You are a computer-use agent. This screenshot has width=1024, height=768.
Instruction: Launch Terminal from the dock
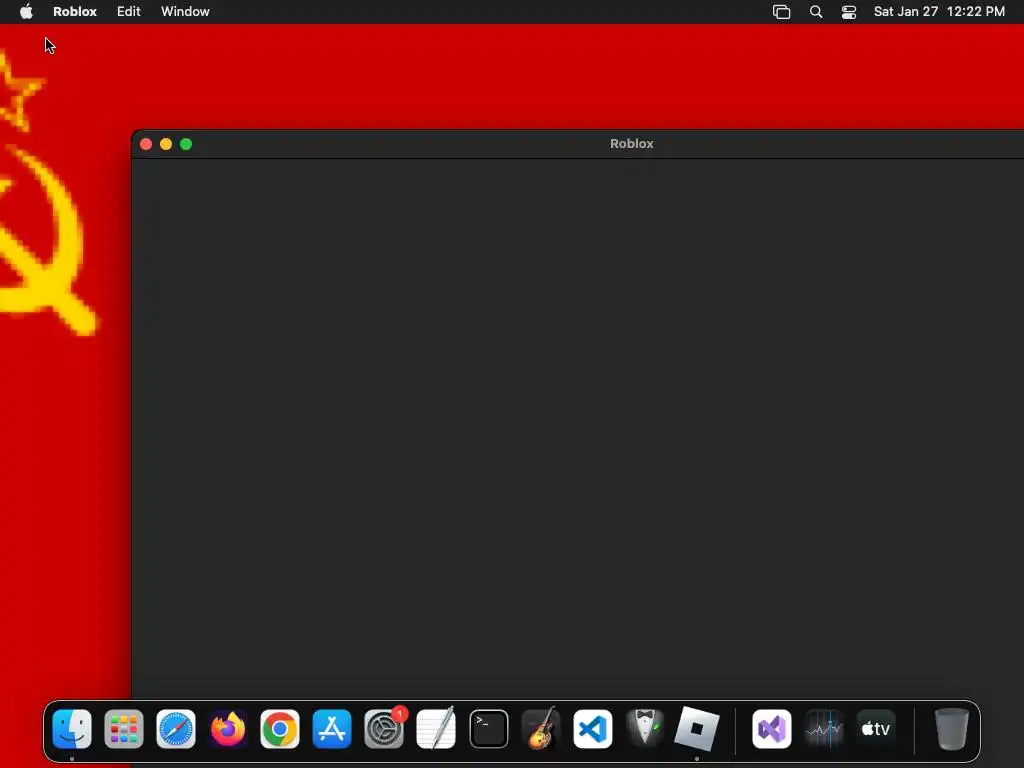click(488, 729)
